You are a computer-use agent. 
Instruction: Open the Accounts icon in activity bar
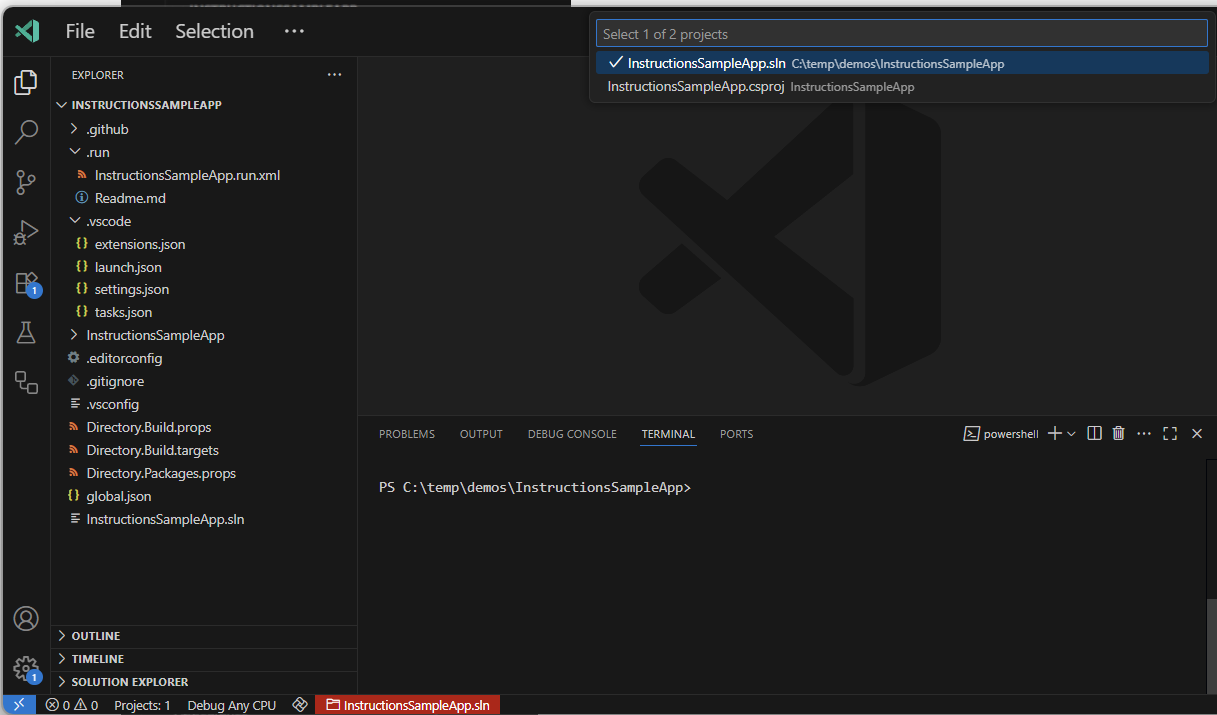(26, 619)
